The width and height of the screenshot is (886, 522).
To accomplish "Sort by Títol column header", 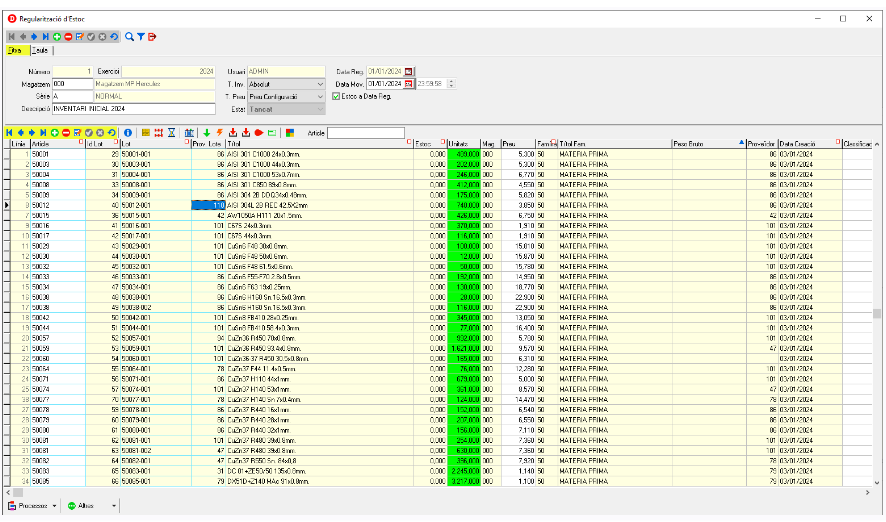I will [x=319, y=144].
